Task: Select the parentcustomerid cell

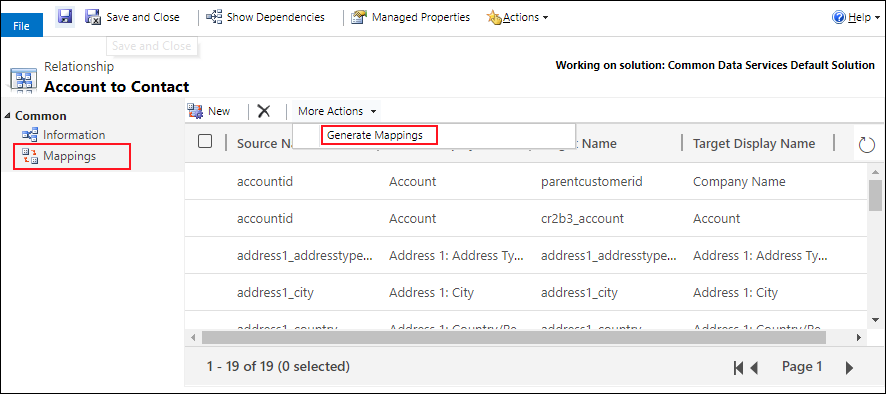Action: tap(592, 181)
